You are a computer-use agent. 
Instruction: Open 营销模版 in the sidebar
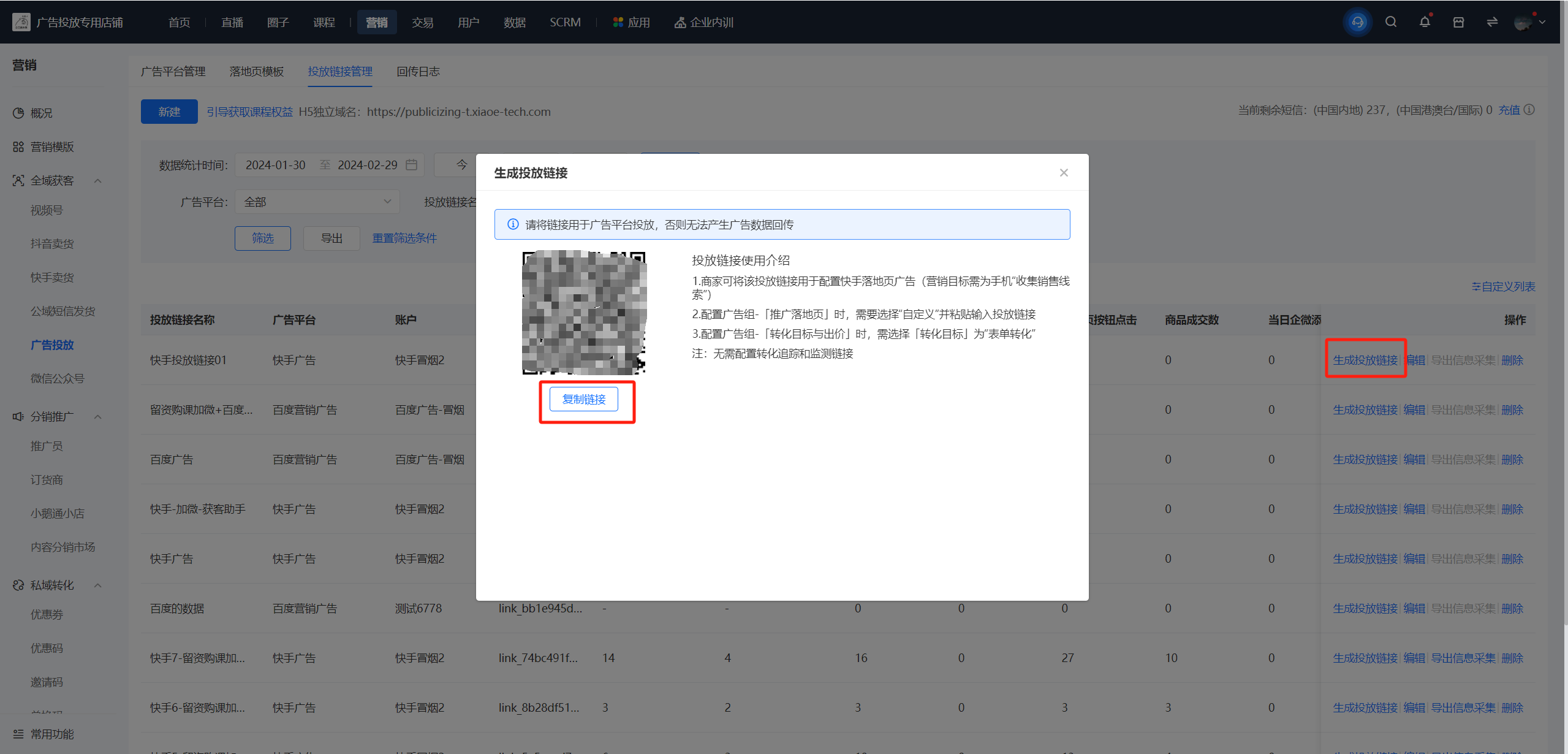(43, 147)
